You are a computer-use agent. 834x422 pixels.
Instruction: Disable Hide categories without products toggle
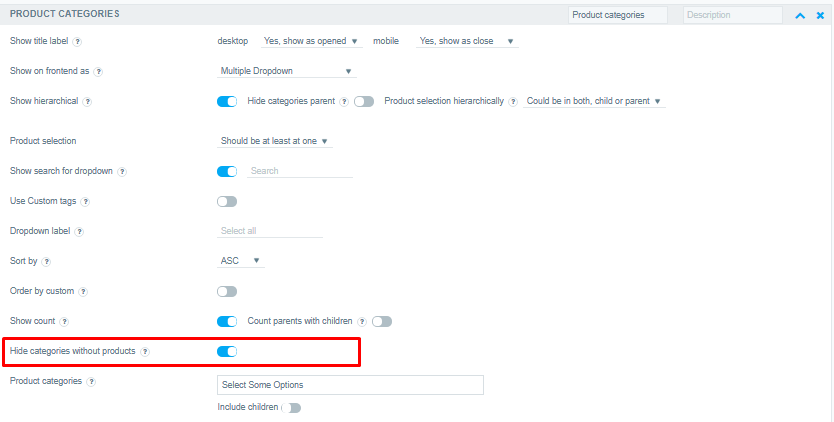pyautogui.click(x=227, y=351)
